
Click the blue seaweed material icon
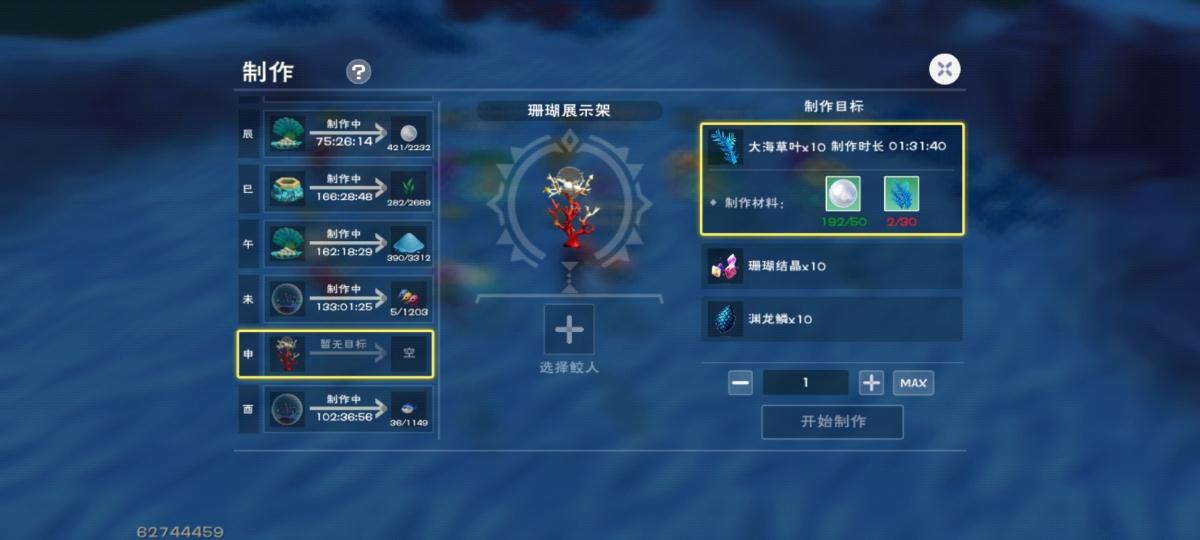(x=901, y=194)
